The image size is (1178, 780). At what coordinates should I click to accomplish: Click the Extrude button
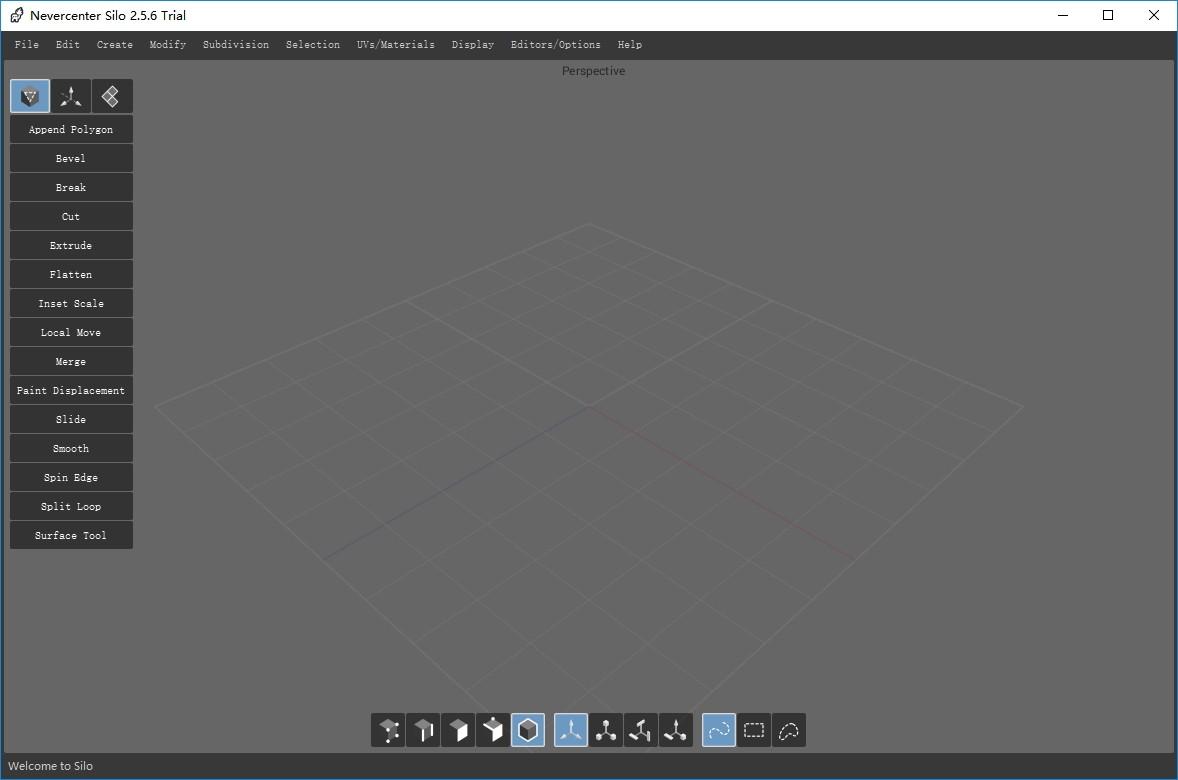(x=71, y=246)
